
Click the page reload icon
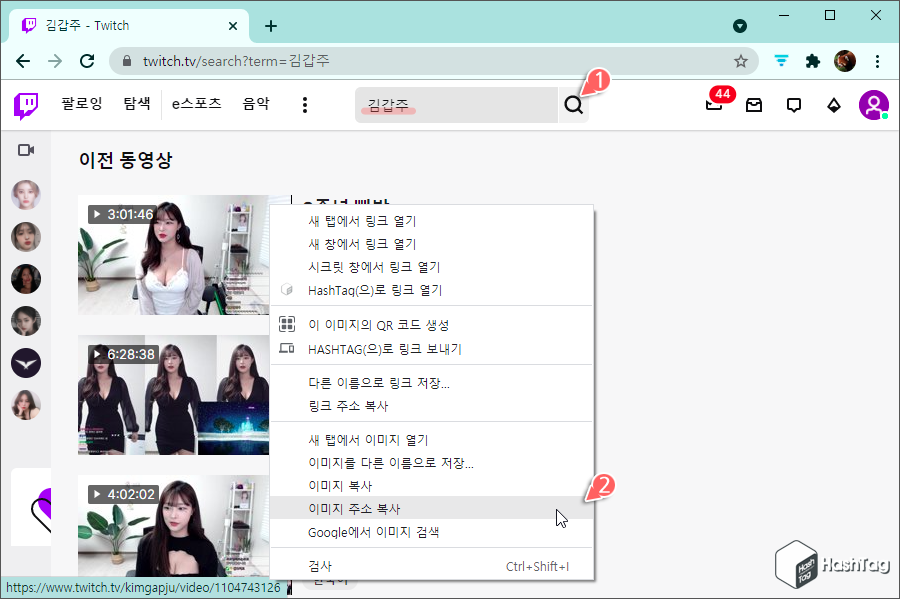coord(87,60)
